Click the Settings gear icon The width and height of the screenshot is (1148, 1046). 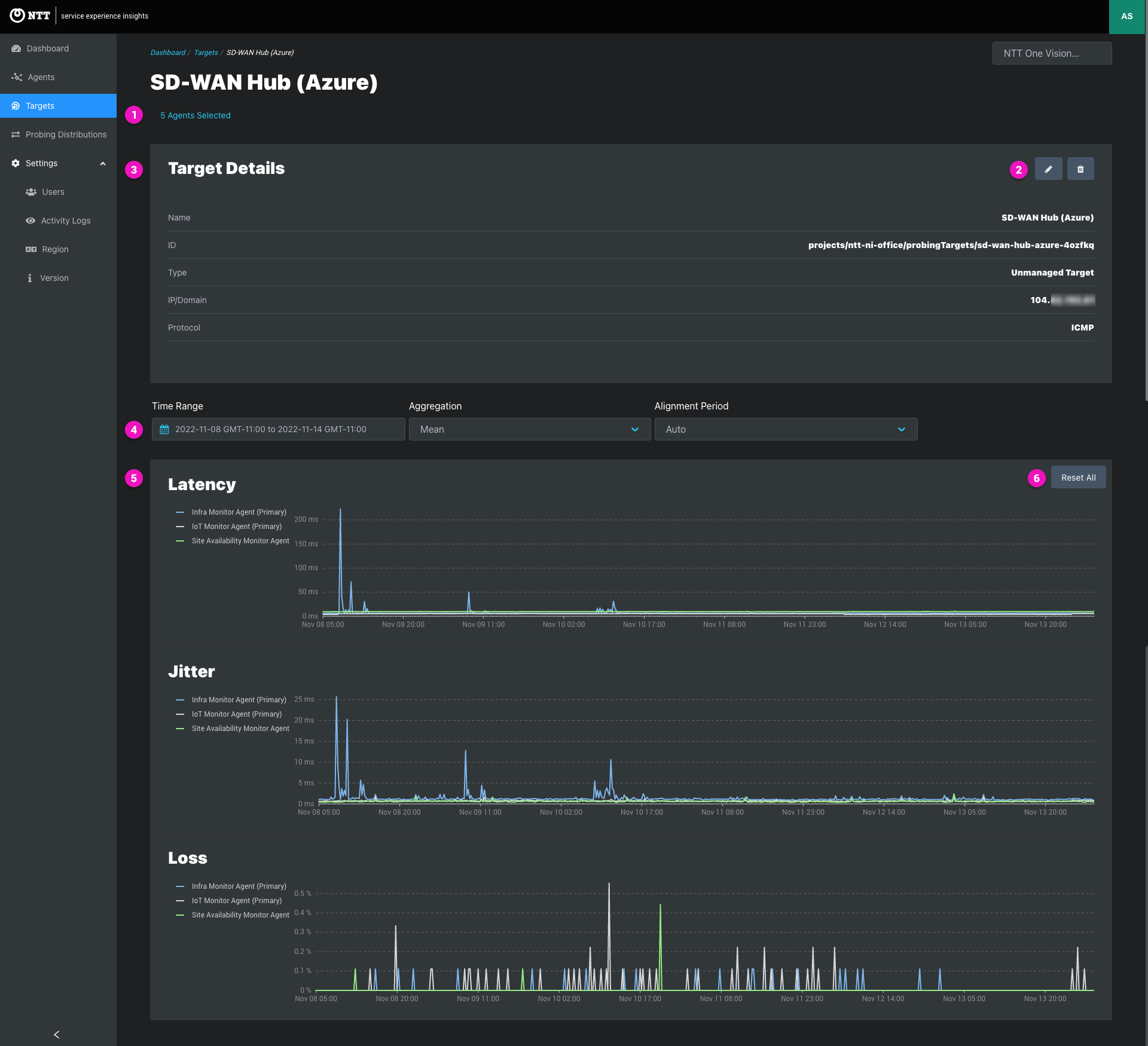16,163
